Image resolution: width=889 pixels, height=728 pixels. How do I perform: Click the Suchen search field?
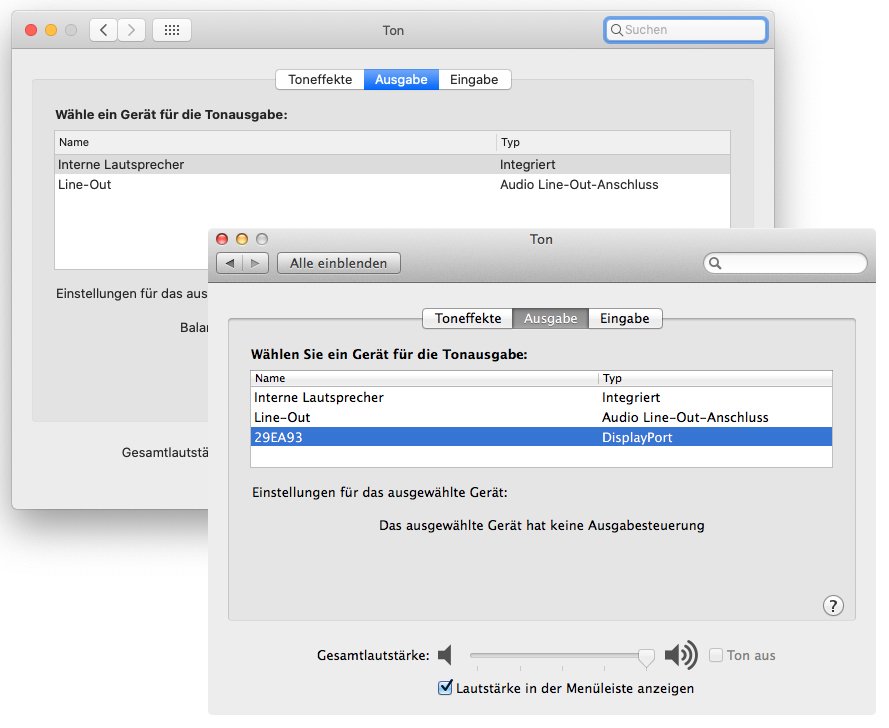click(686, 30)
